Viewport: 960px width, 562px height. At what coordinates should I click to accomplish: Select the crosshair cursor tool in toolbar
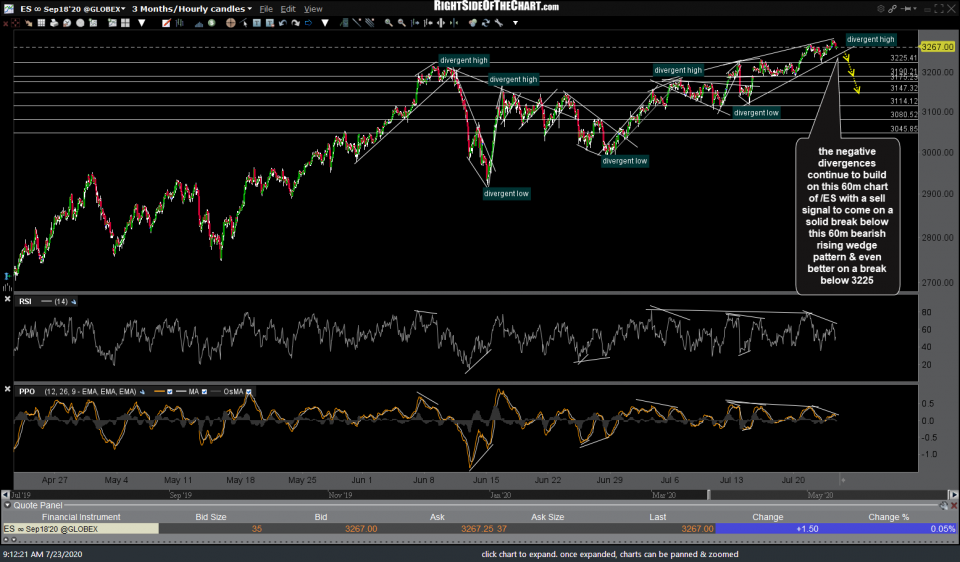pyautogui.click(x=15, y=23)
